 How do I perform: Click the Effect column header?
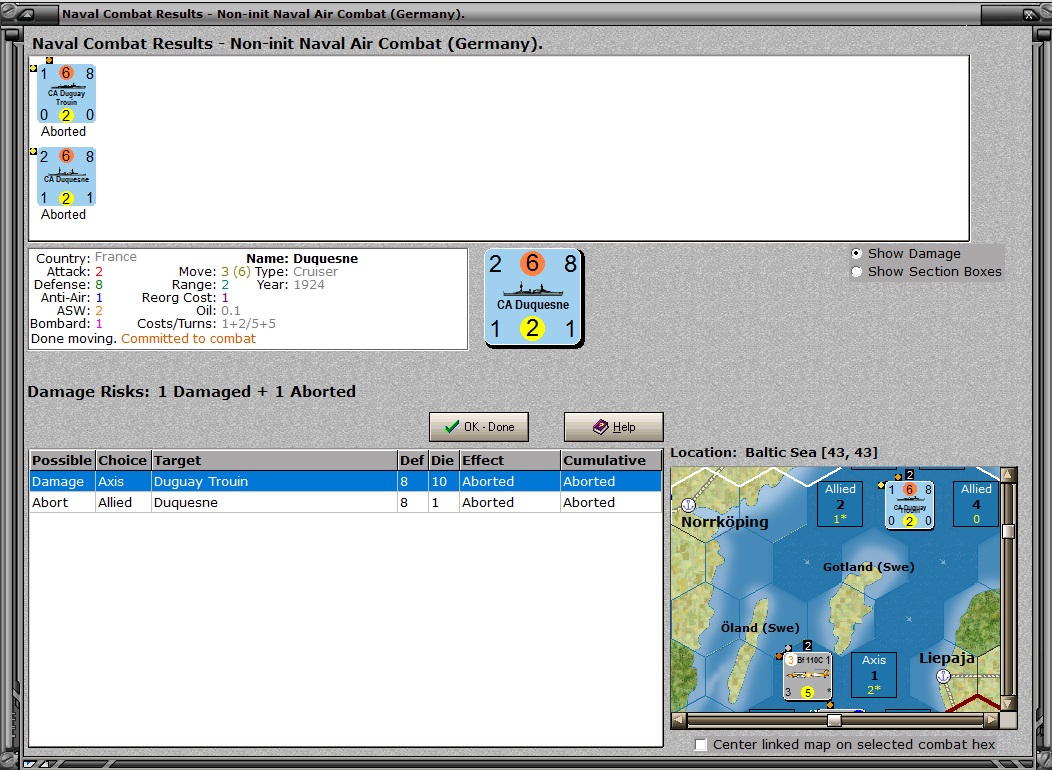click(510, 460)
